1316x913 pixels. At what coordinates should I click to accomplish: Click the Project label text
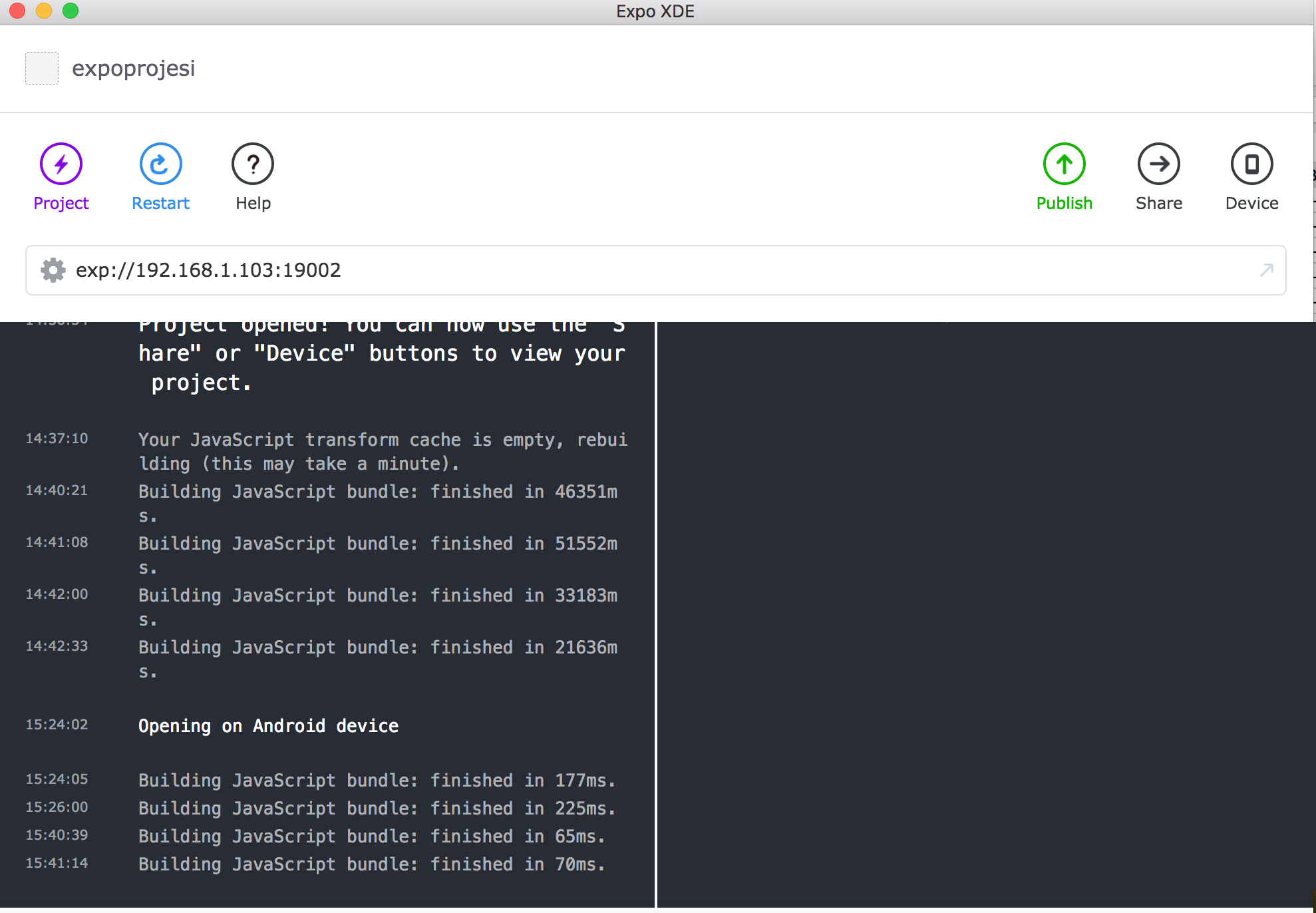pyautogui.click(x=61, y=203)
